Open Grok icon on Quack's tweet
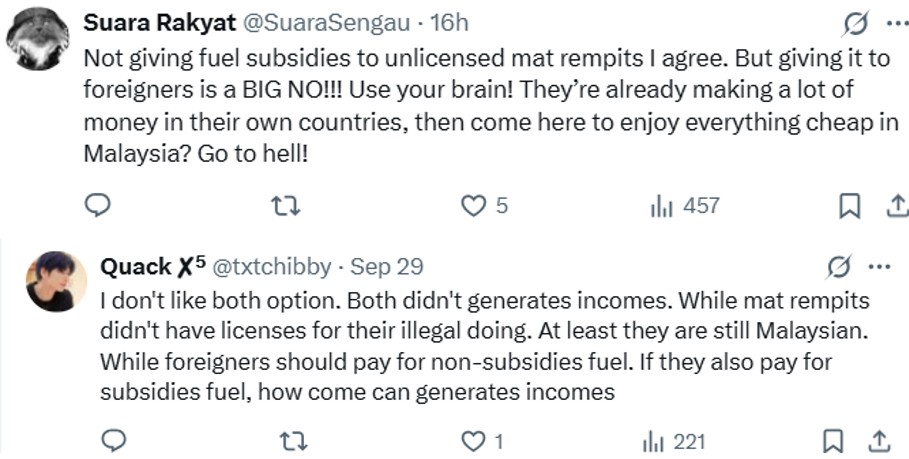 click(x=838, y=266)
